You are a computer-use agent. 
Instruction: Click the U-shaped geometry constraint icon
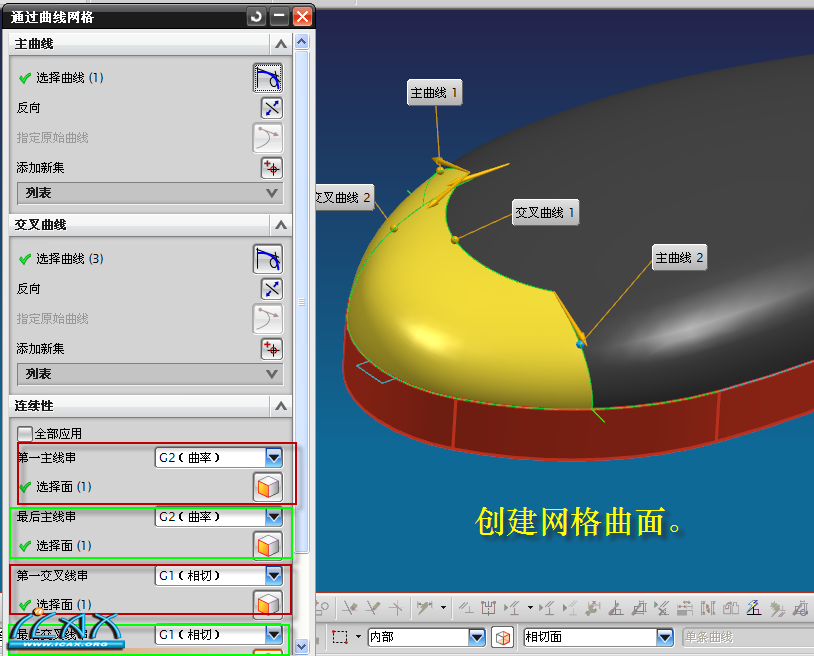point(488,607)
